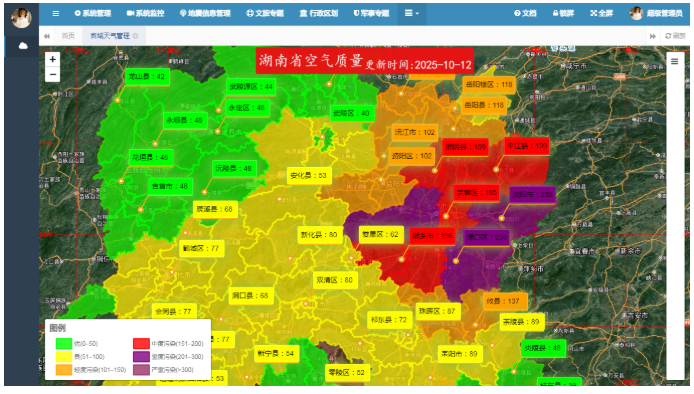Click the 锁屏 lock screen button
Screen dimensions: 694x394
pyautogui.click(x=563, y=13)
